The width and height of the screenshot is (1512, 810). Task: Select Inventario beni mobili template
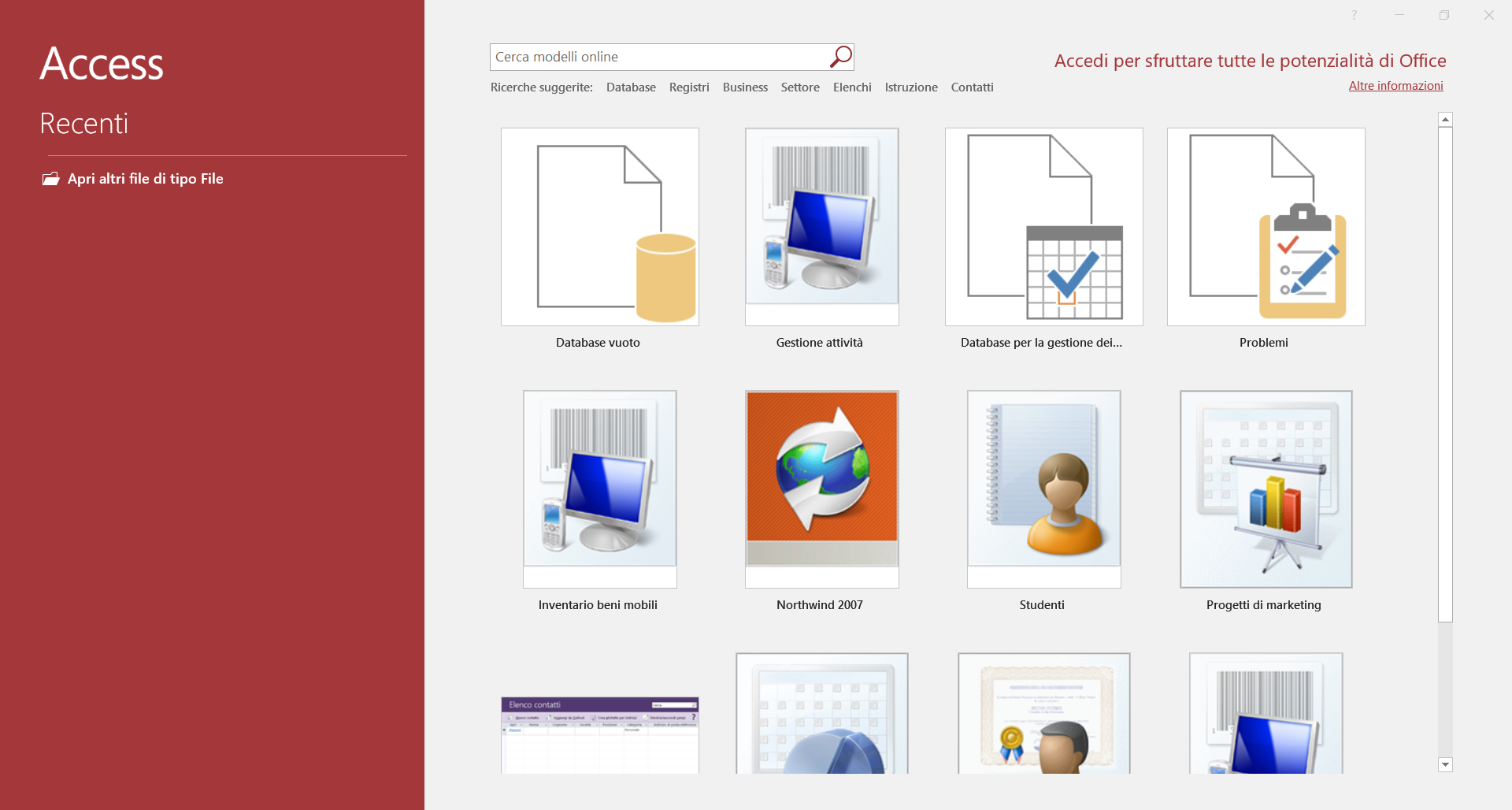point(599,489)
